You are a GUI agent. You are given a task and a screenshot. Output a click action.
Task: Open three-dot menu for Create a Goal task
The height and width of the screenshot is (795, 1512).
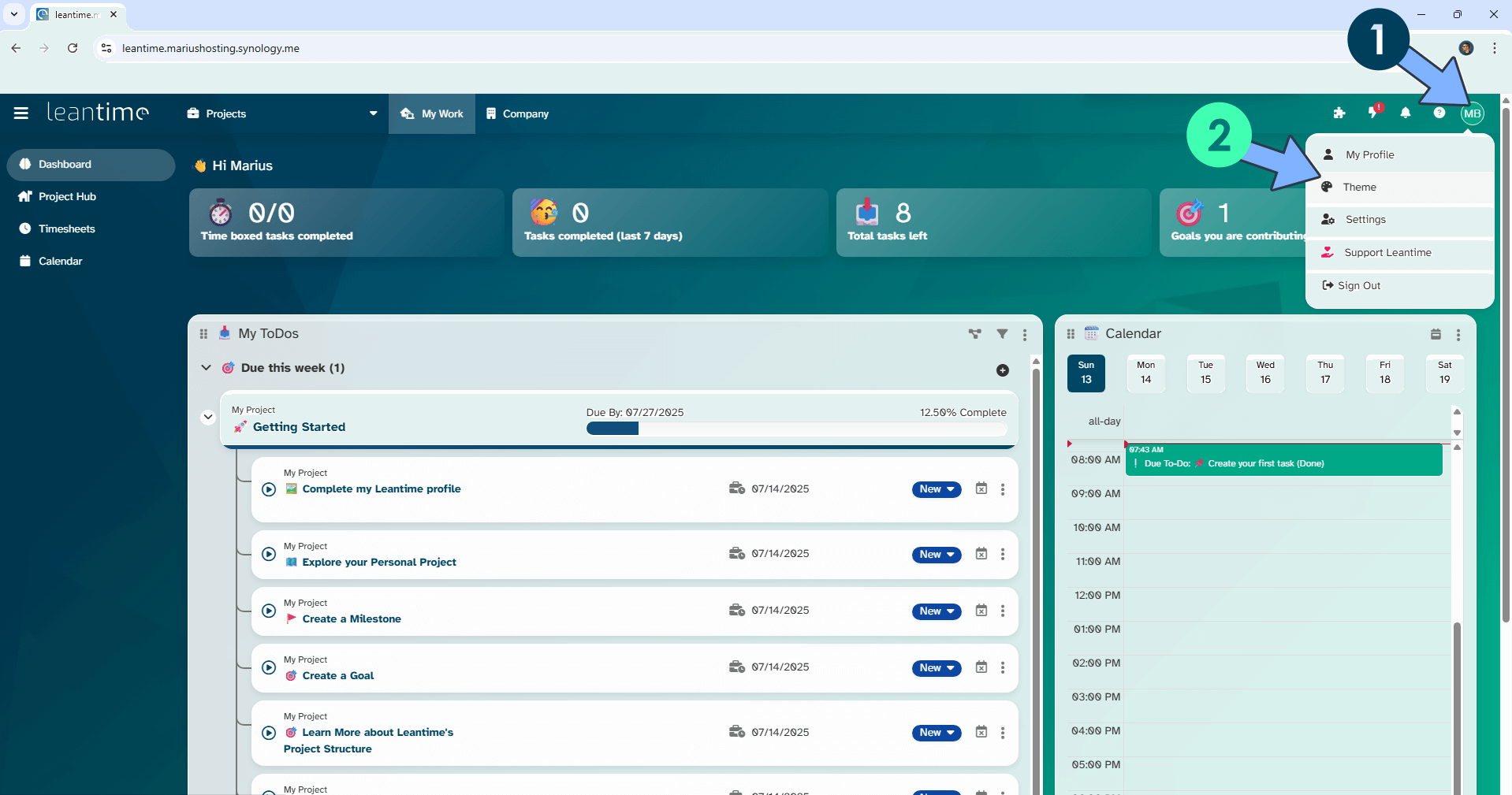click(x=1003, y=667)
